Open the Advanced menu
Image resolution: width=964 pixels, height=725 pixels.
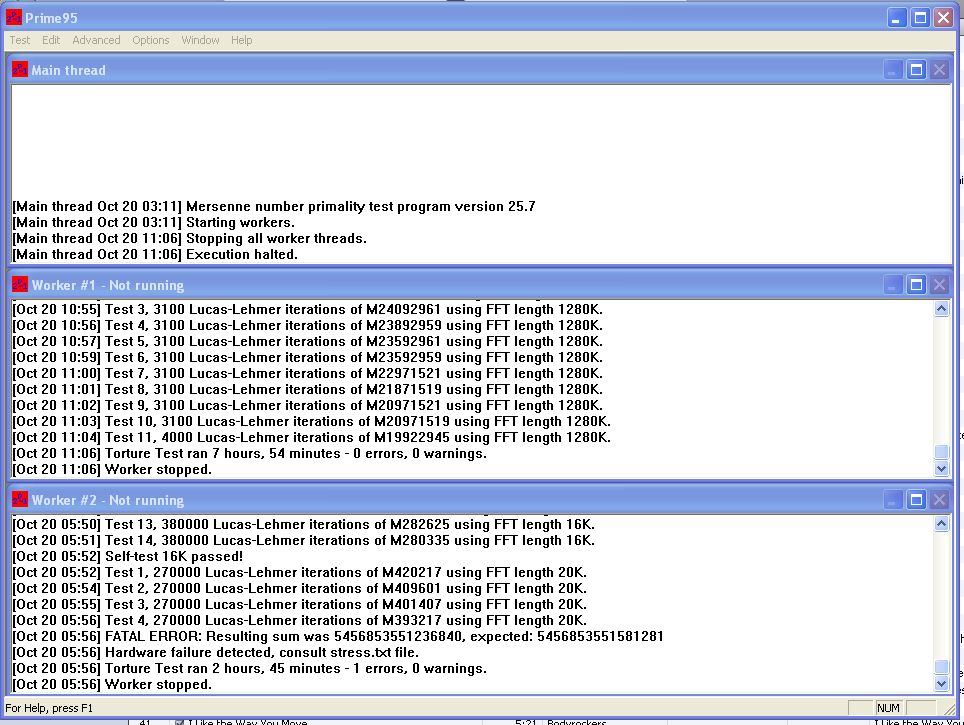(97, 40)
